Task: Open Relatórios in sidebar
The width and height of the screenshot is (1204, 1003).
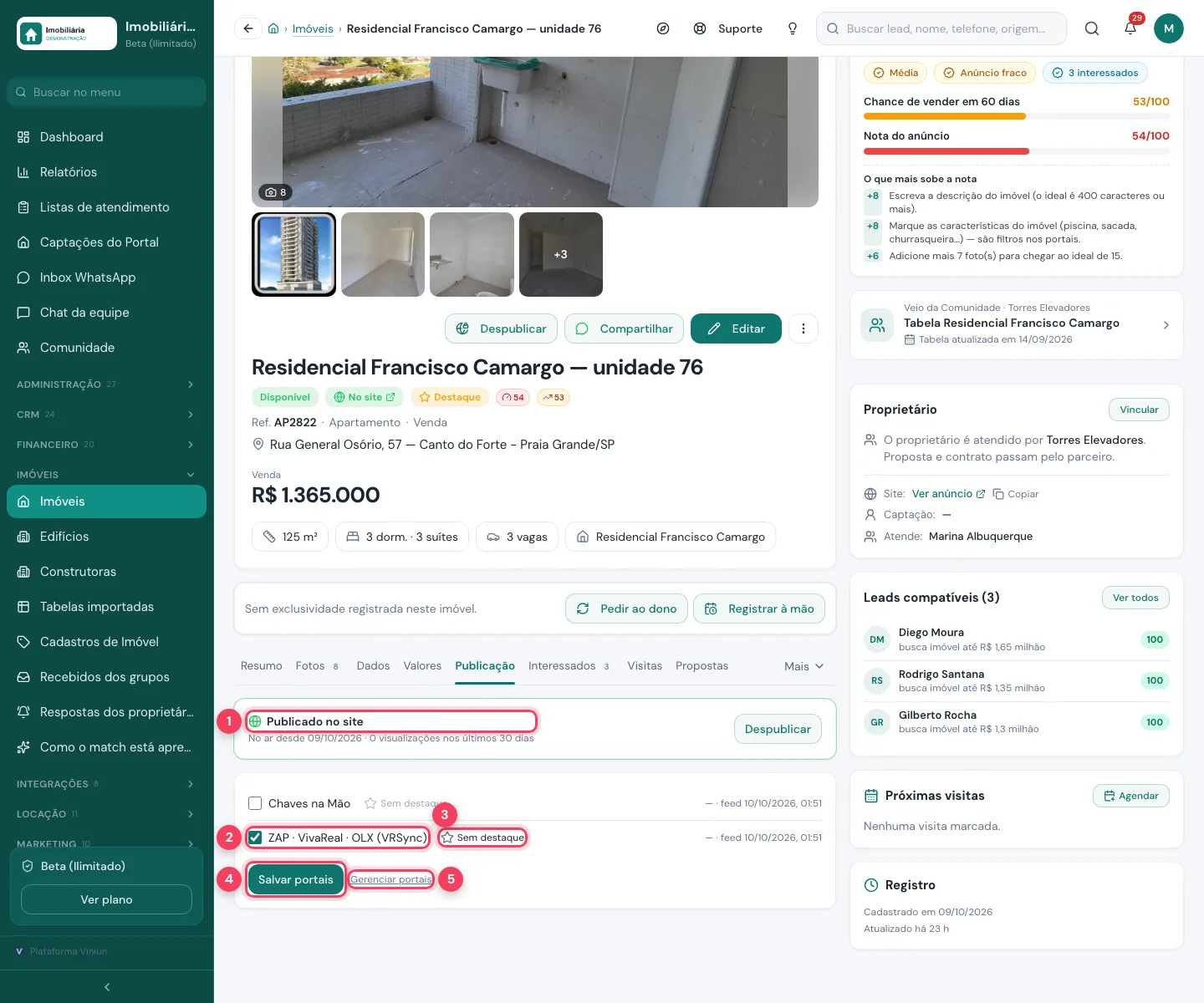Action: pyautogui.click(x=107, y=172)
